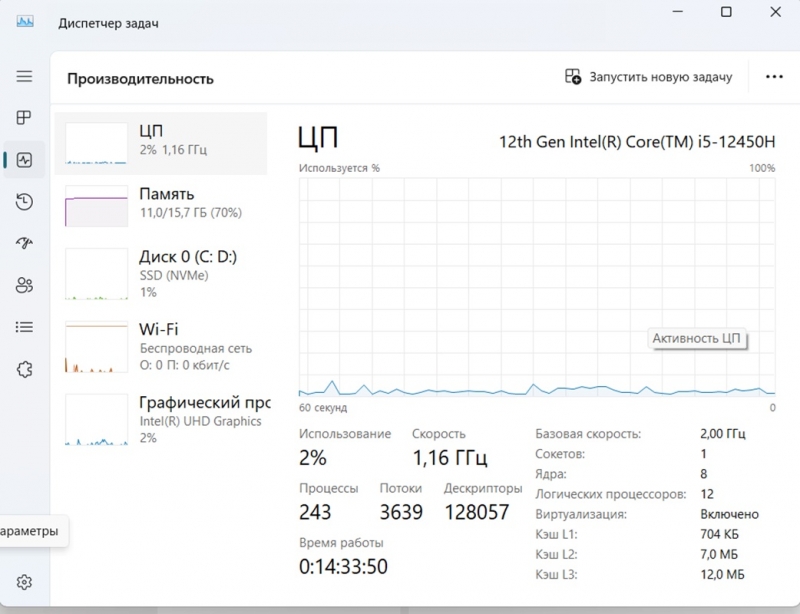This screenshot has width=800, height=614.
Task: Select the Wi-Fi performance entry
Action: pyautogui.click(x=161, y=347)
